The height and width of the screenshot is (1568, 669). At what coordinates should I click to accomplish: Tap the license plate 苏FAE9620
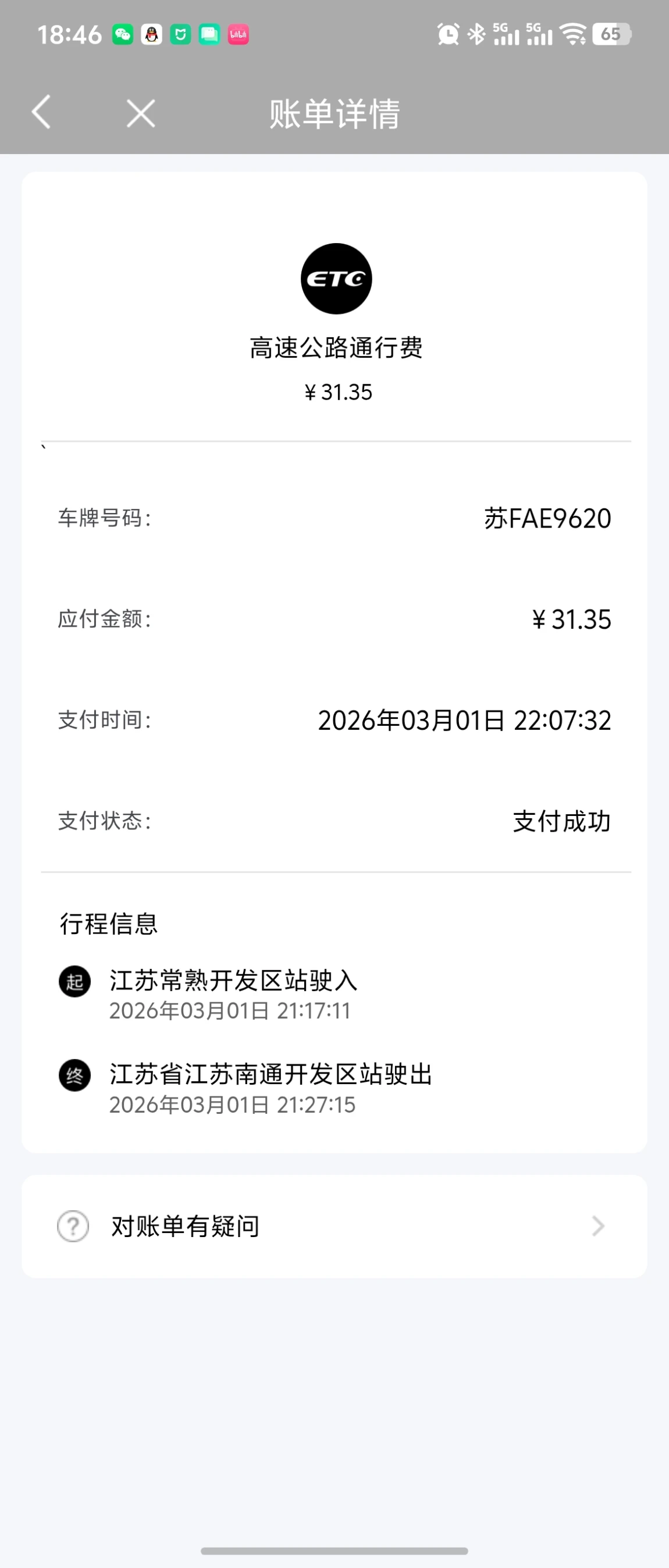(547, 519)
